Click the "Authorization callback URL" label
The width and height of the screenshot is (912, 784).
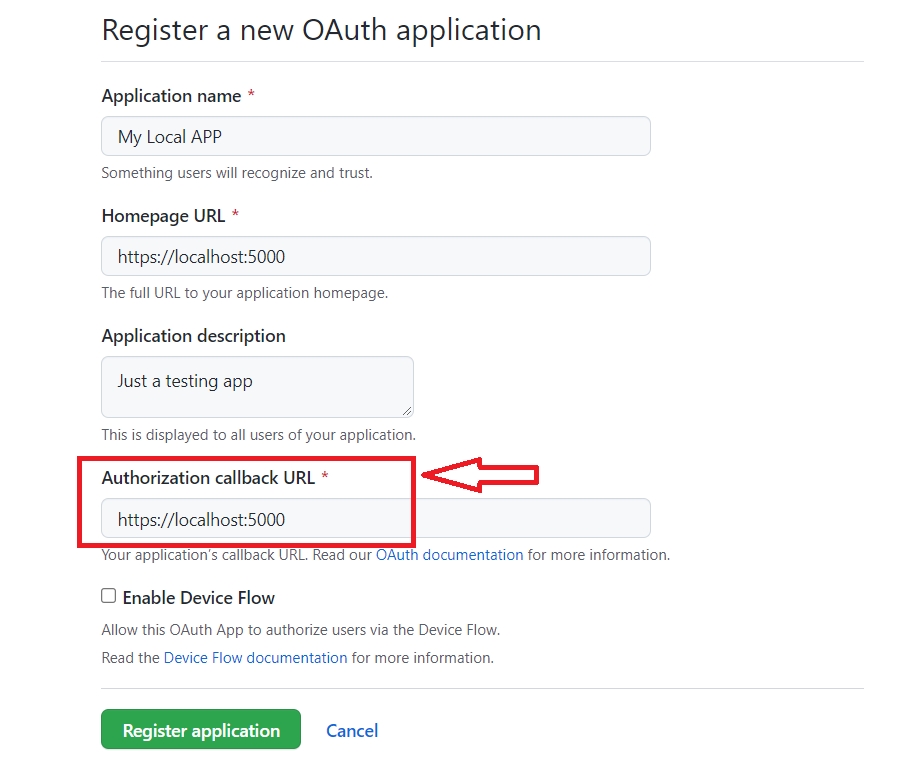pos(208,478)
